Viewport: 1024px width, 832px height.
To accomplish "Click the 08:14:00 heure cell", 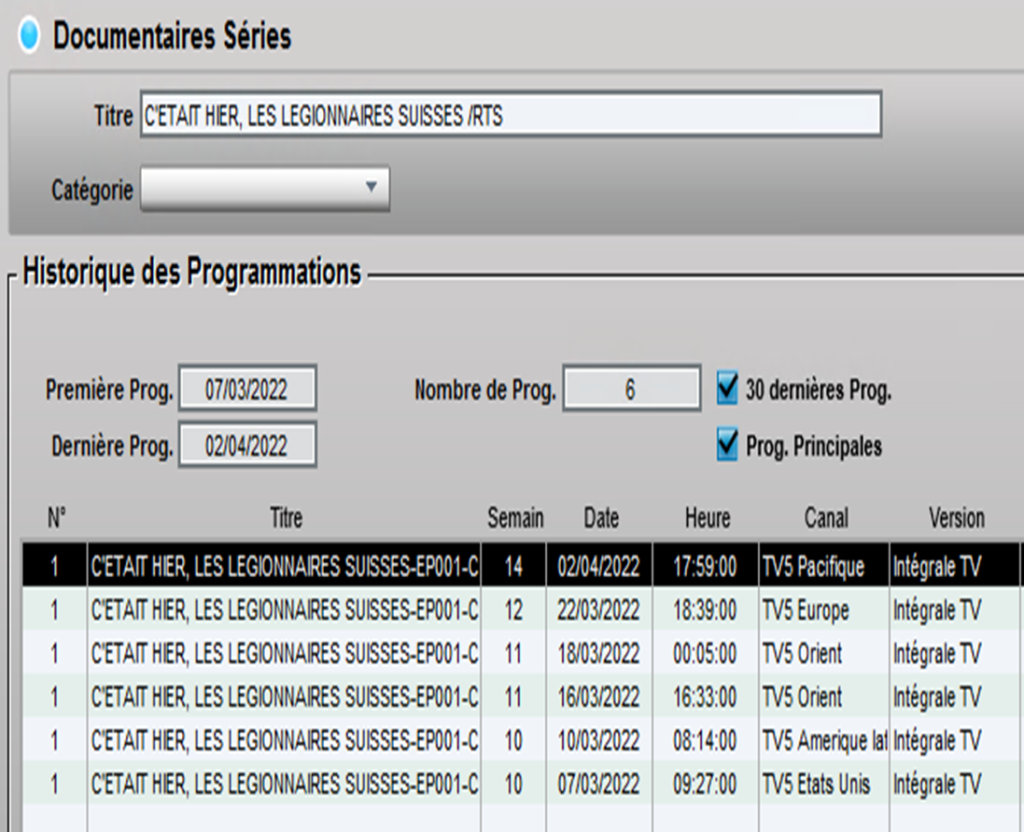I will (x=705, y=740).
